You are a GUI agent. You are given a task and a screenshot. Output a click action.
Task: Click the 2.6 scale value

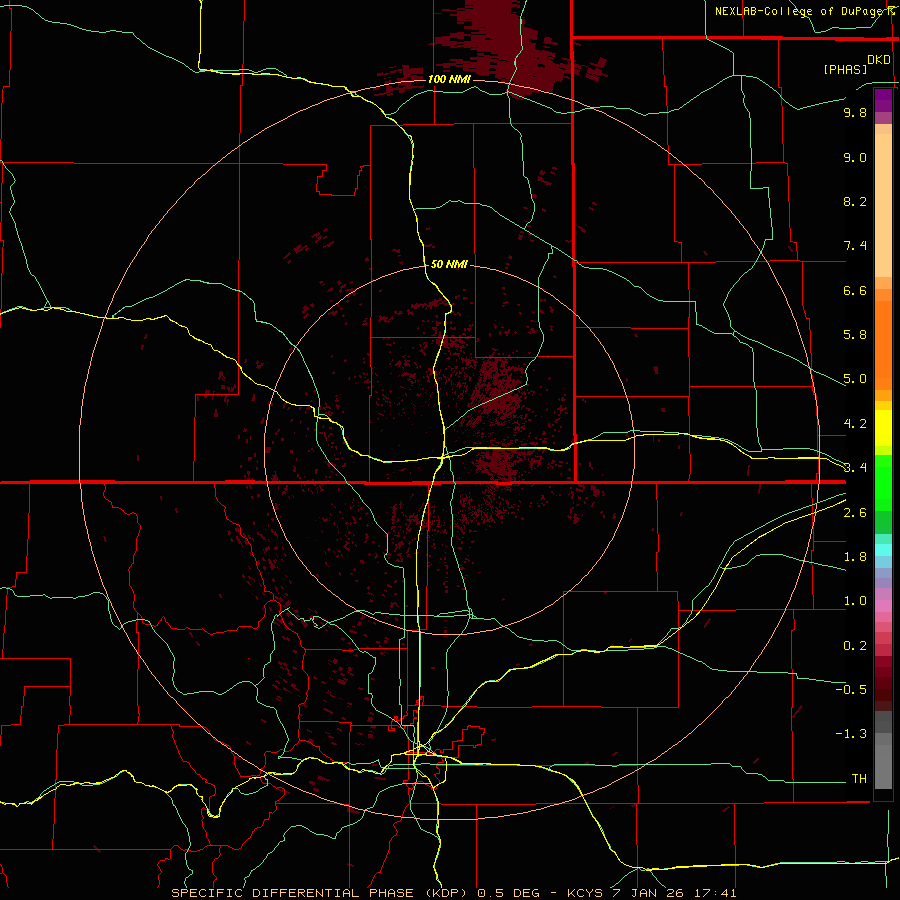point(855,513)
